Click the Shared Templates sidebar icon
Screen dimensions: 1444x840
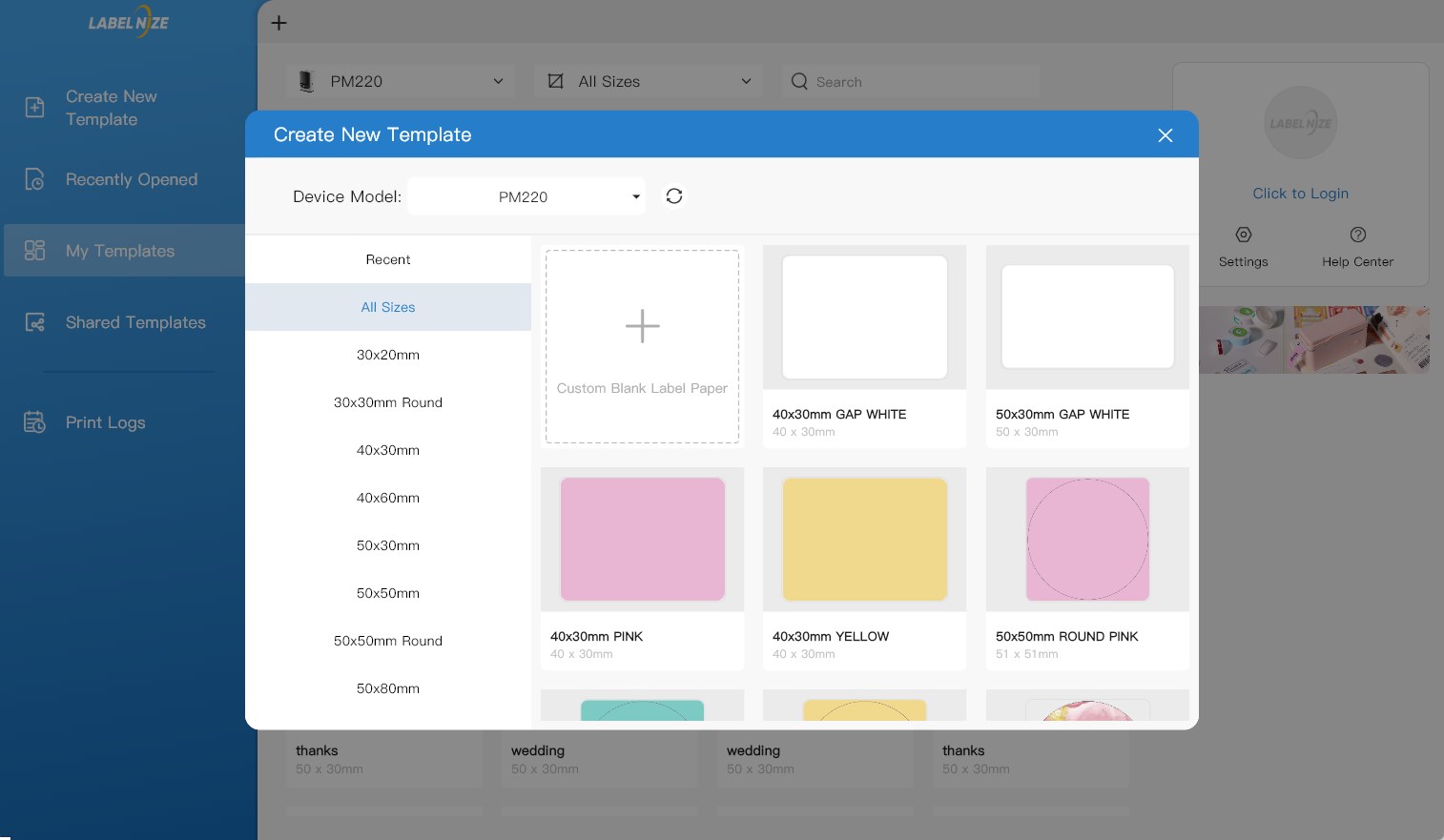[x=34, y=322]
